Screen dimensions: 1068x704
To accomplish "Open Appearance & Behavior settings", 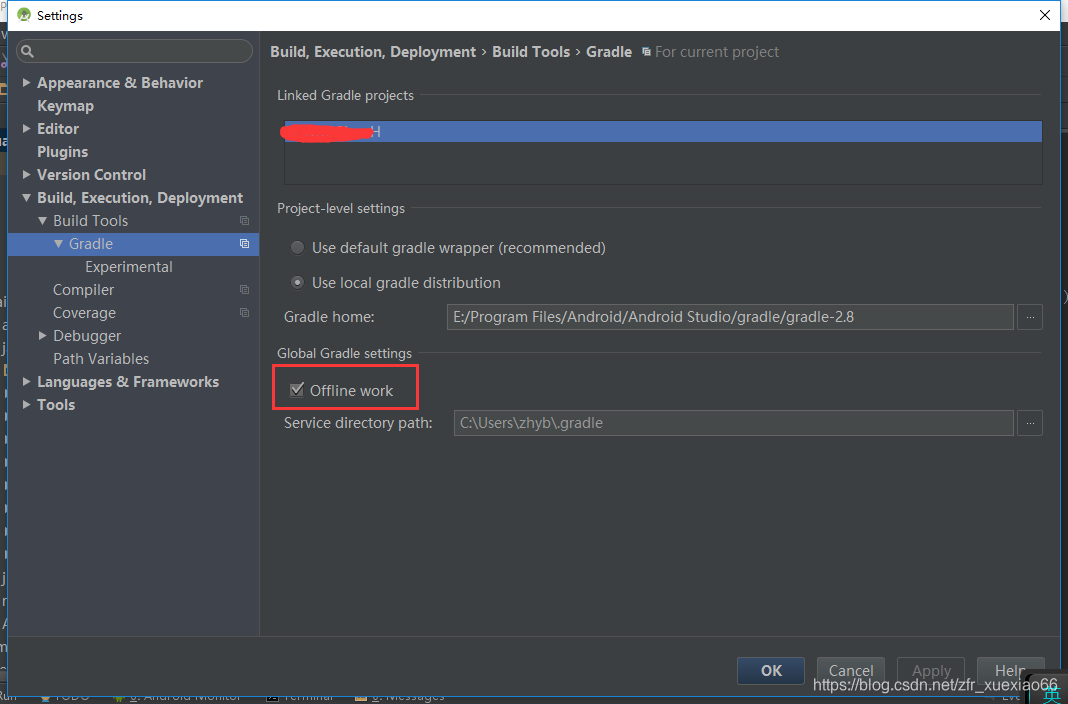I will pos(120,82).
